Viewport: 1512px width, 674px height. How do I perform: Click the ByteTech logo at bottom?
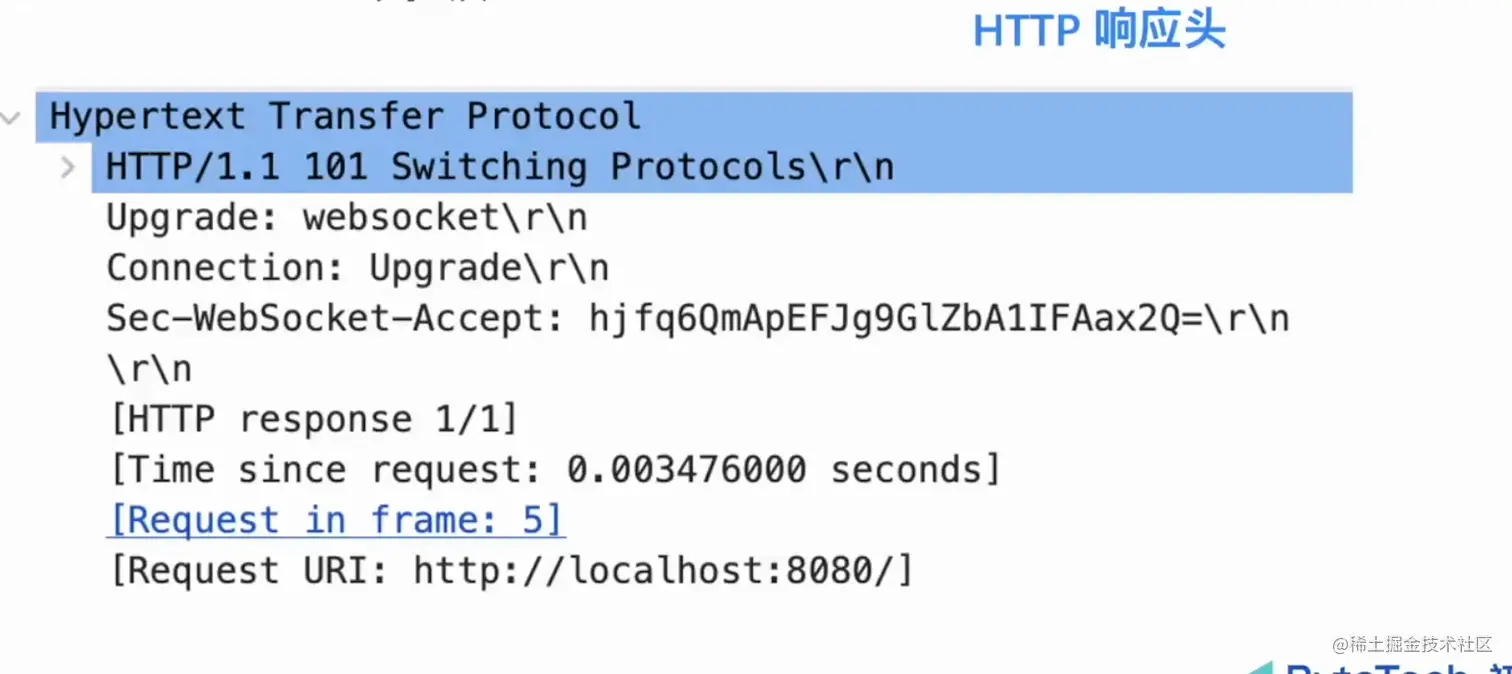(1380, 667)
